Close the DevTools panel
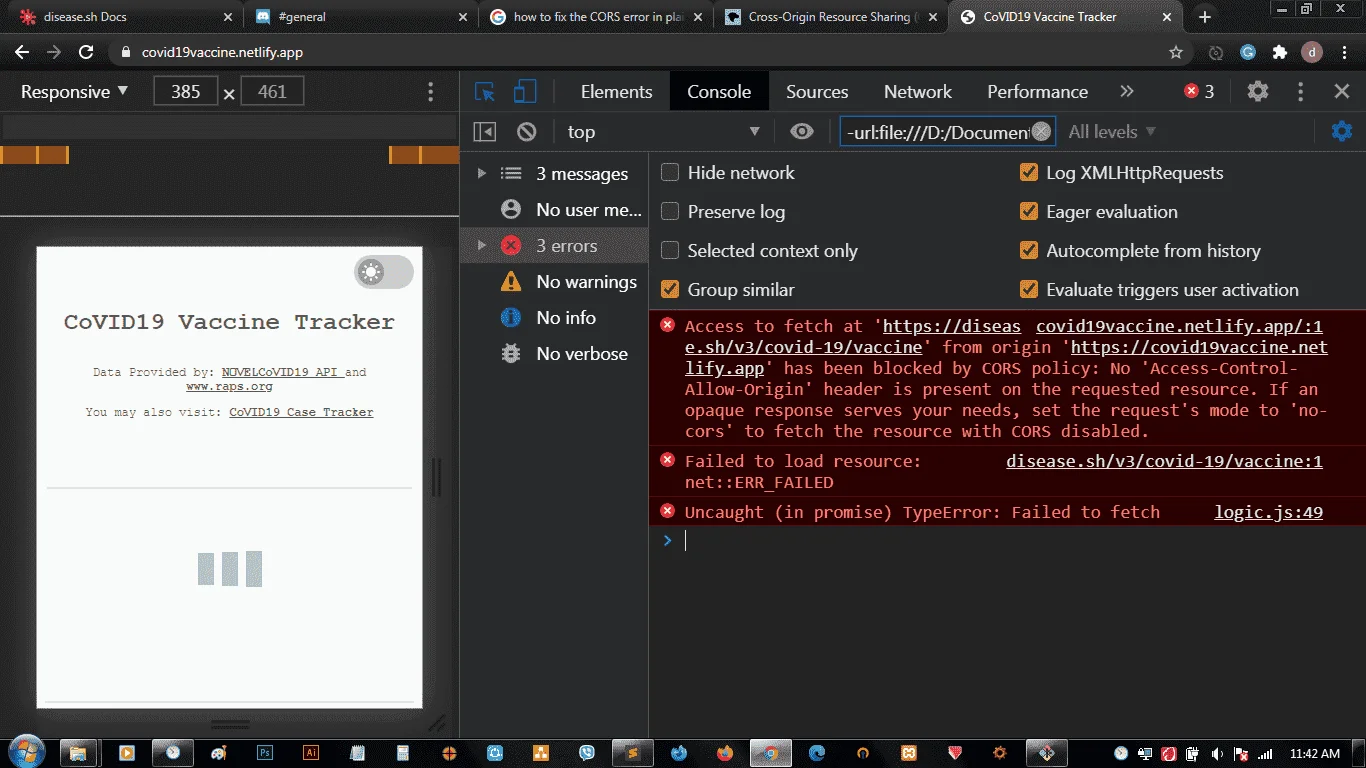Viewport: 1366px width, 768px height. pyautogui.click(x=1342, y=91)
